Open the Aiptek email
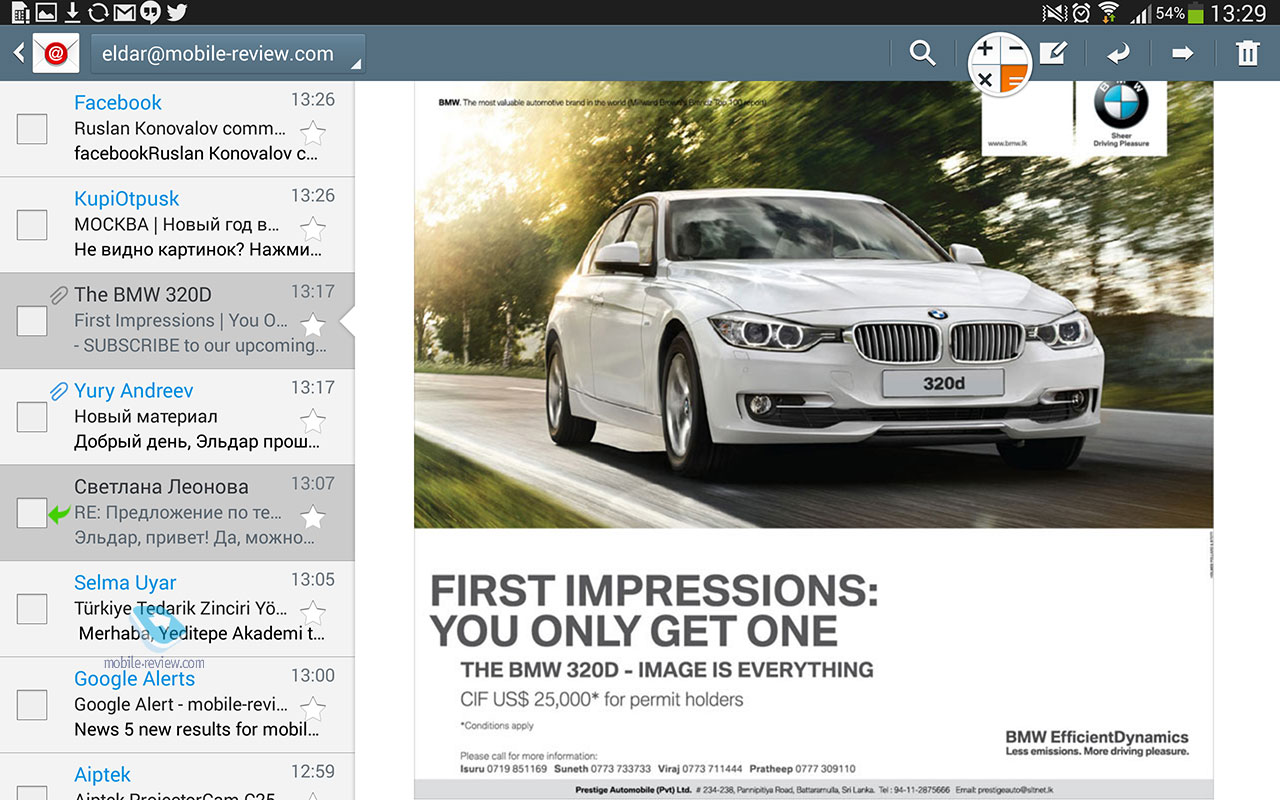Image resolution: width=1280 pixels, height=800 pixels. pyautogui.click(x=177, y=777)
